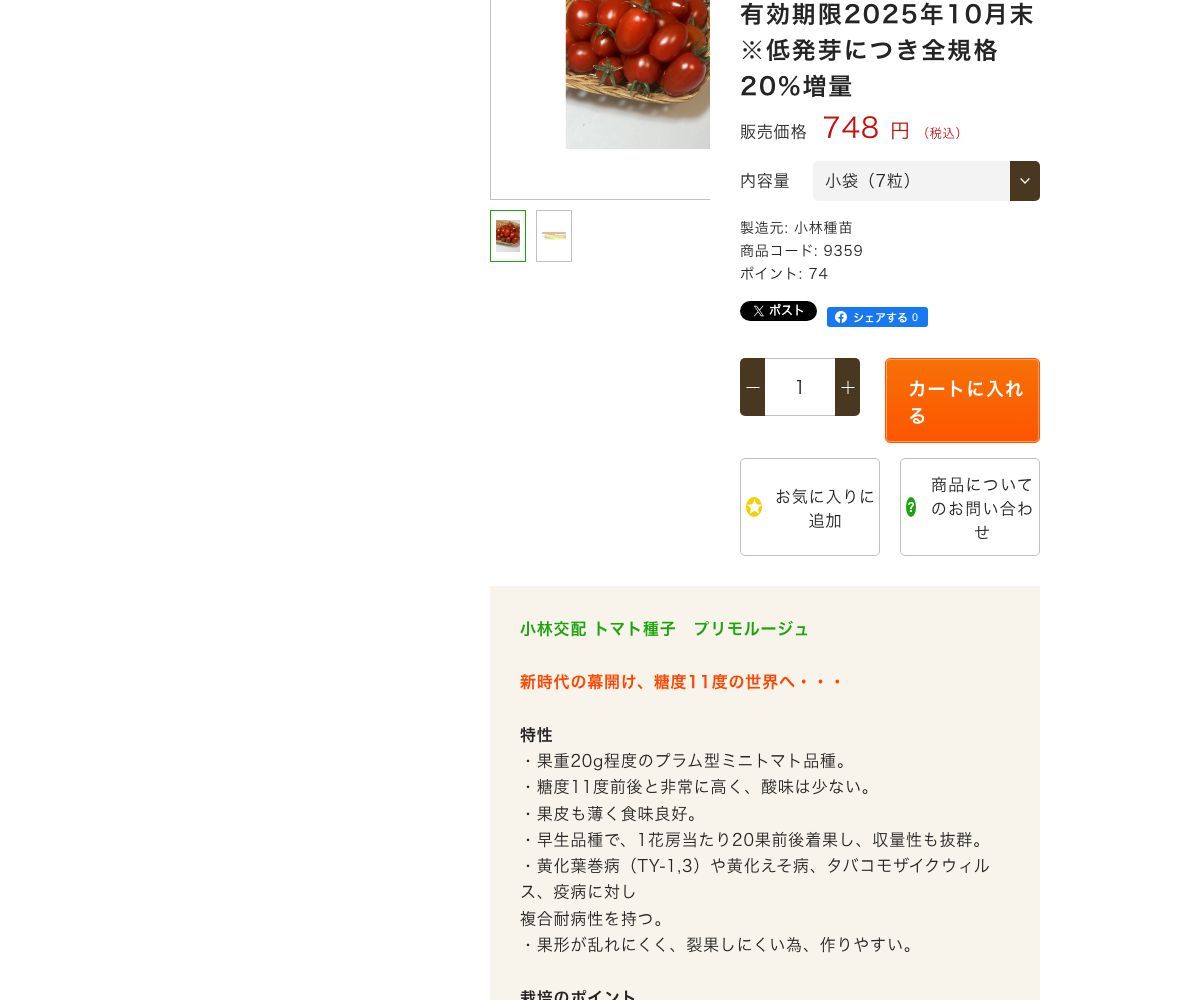
Task: Increase quantity with the plus button
Action: pyautogui.click(x=847, y=387)
